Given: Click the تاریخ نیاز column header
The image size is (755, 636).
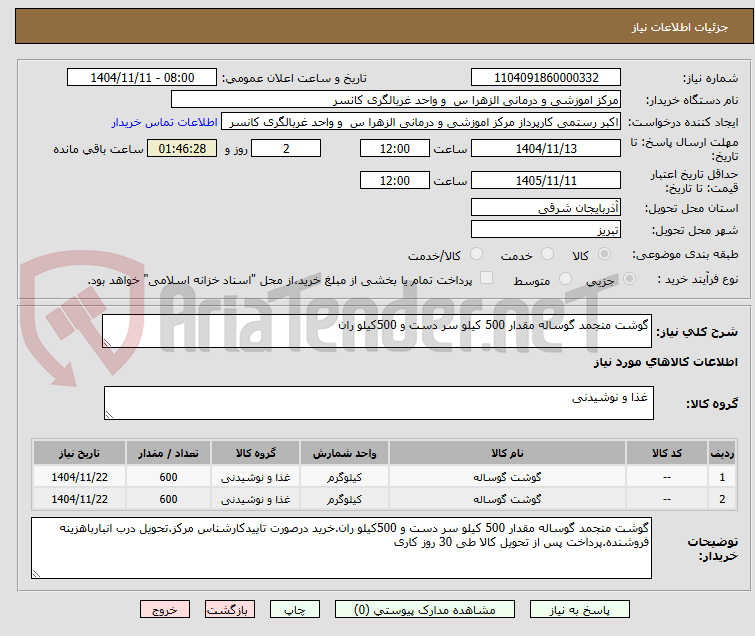Looking at the screenshot, I should [x=79, y=453].
